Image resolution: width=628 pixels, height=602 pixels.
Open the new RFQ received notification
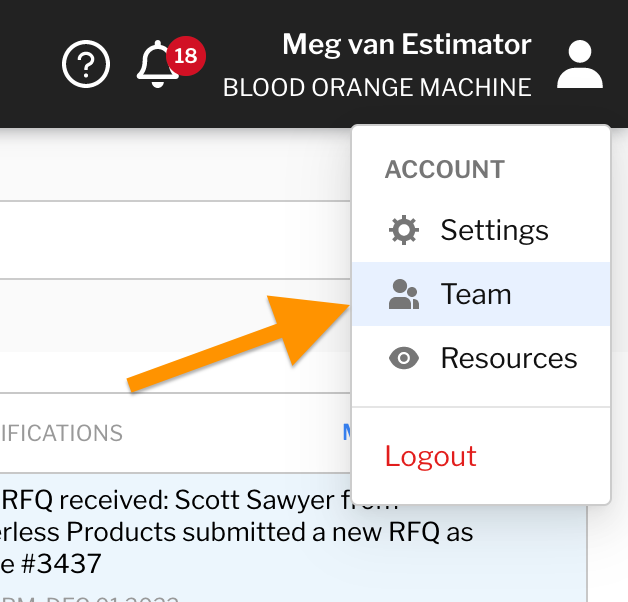click(x=200, y=499)
